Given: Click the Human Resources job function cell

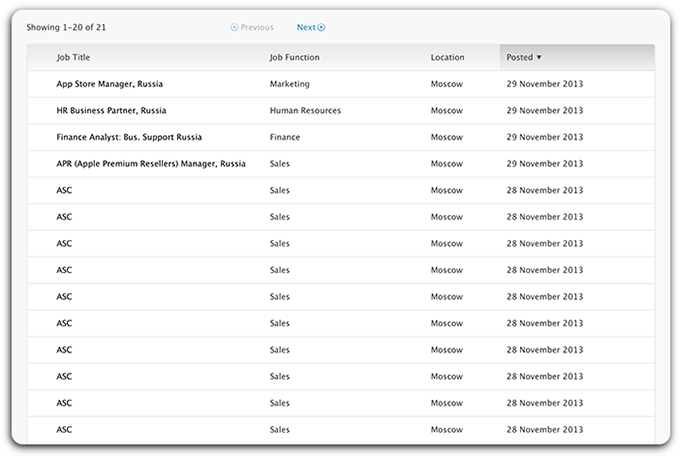Looking at the screenshot, I should pos(305,111).
